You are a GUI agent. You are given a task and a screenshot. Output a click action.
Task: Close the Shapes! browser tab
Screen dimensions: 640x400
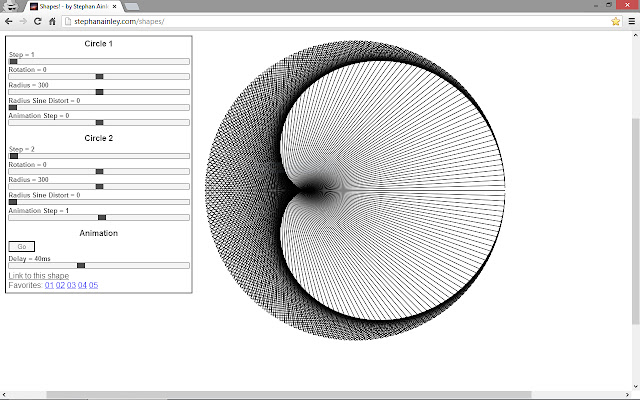pyautogui.click(x=115, y=6)
